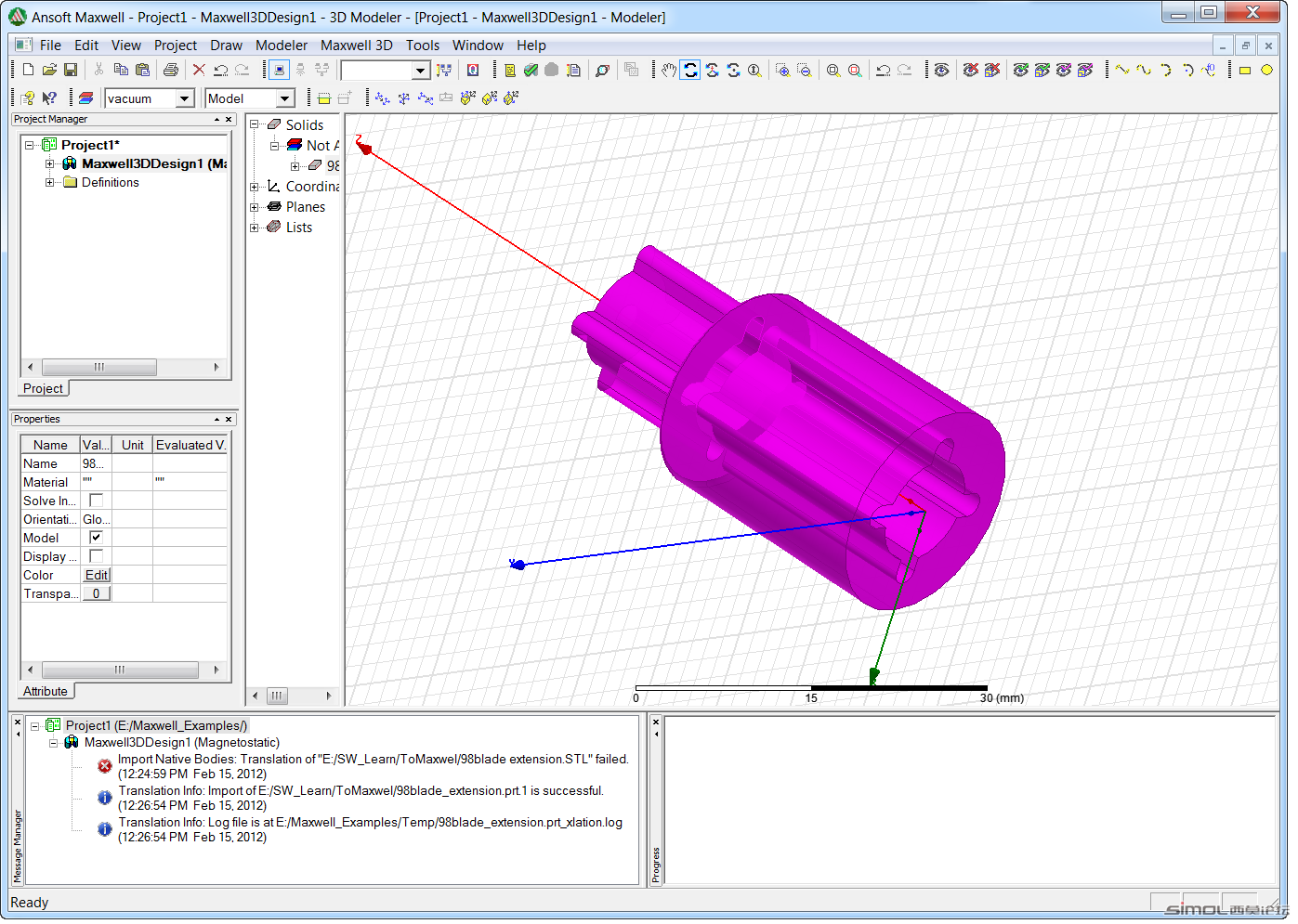This screenshot has width=1298, height=924.
Task: Draw a spline with the Spline tool
Action: click(1144, 70)
